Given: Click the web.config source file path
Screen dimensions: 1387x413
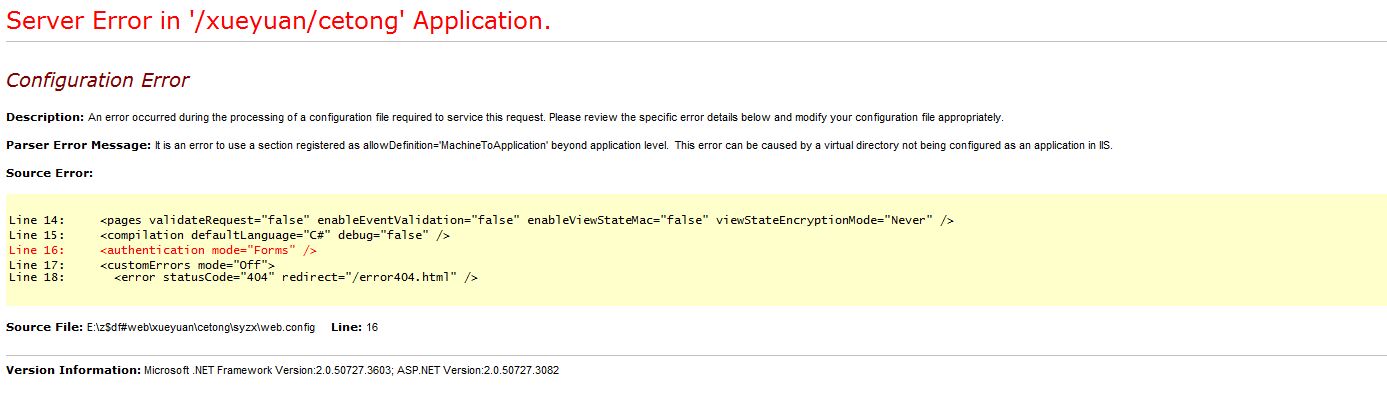Looking at the screenshot, I should pos(201,327).
